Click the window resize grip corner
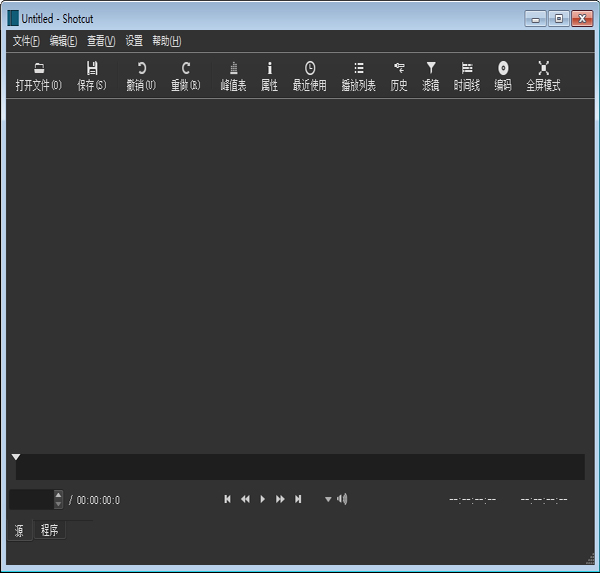This screenshot has height=573, width=600. [x=590, y=559]
